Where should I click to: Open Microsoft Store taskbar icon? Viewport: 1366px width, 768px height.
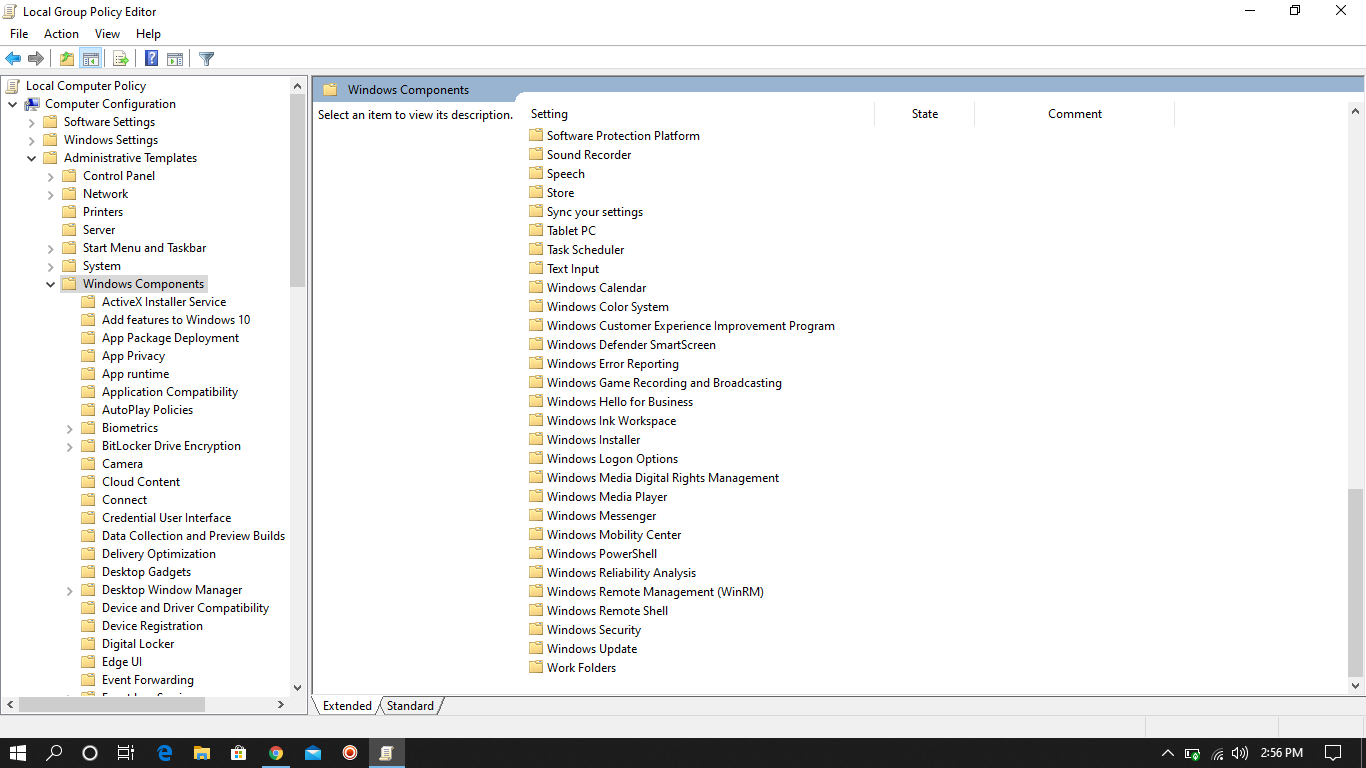(x=239, y=753)
